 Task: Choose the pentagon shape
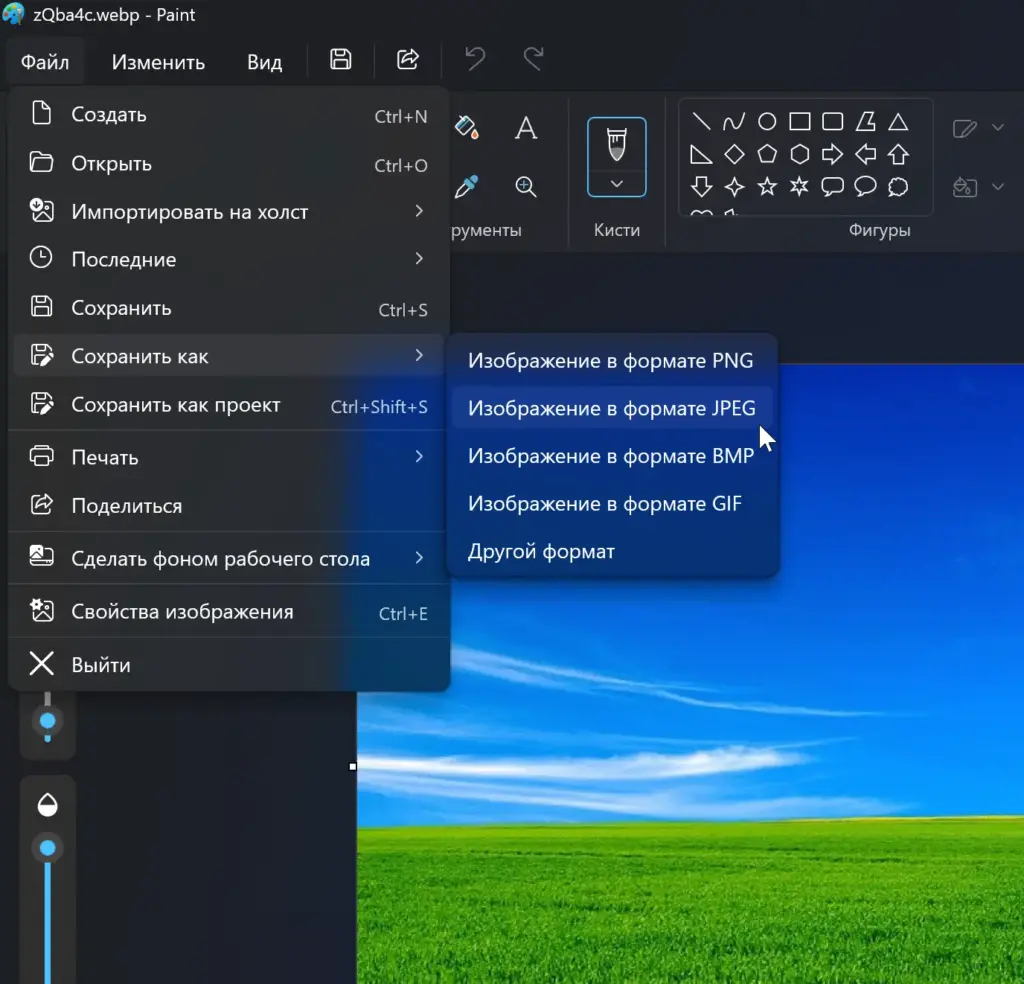click(767, 155)
